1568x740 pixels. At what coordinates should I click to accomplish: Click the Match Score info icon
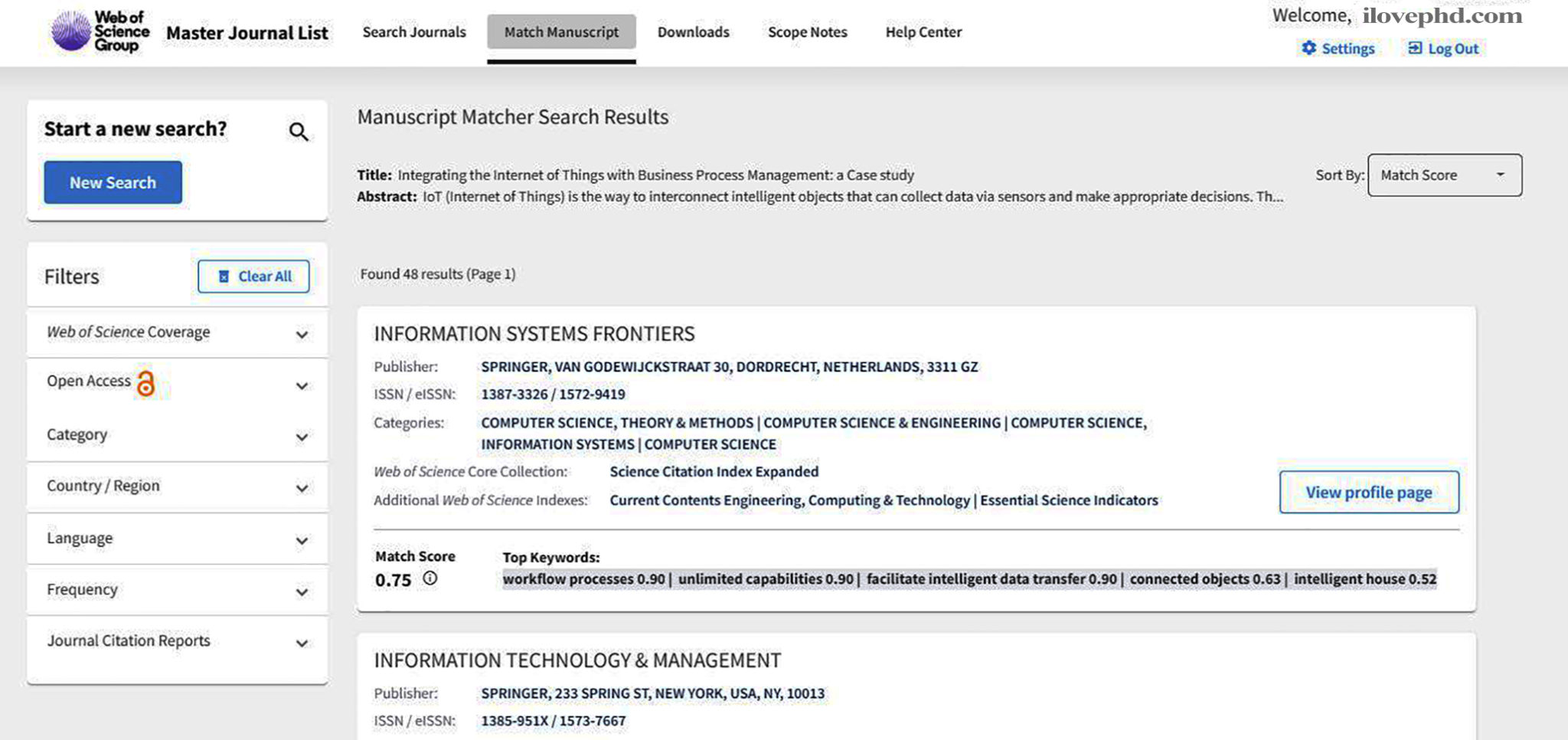430,578
